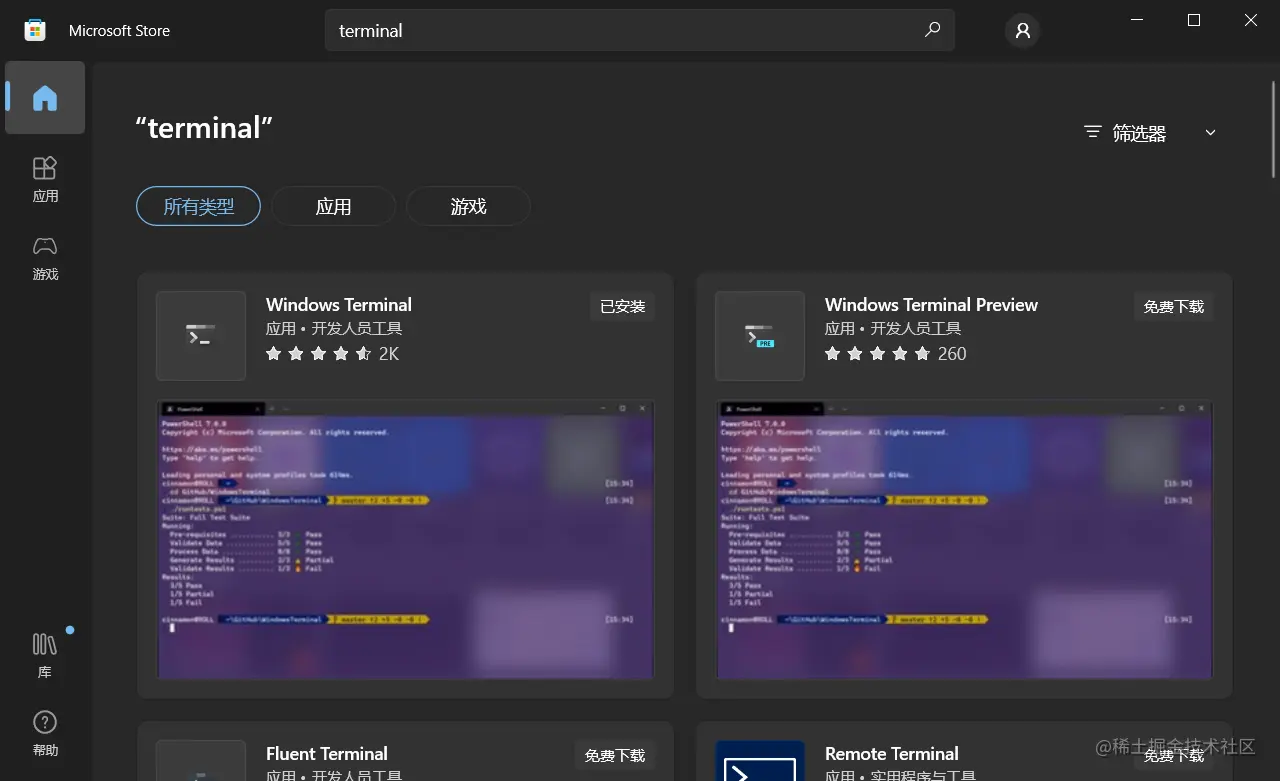The width and height of the screenshot is (1280, 781).
Task: Click the Windows Terminal Preview screenshot thumbnail
Action: point(965,540)
